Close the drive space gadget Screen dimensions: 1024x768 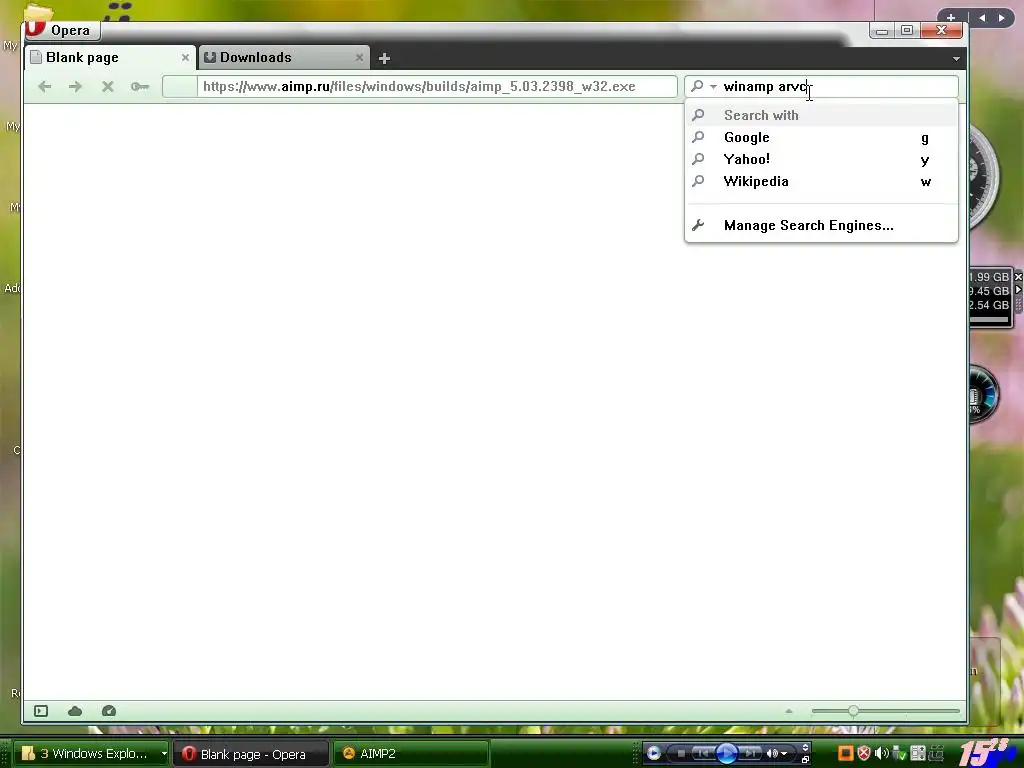1018,277
